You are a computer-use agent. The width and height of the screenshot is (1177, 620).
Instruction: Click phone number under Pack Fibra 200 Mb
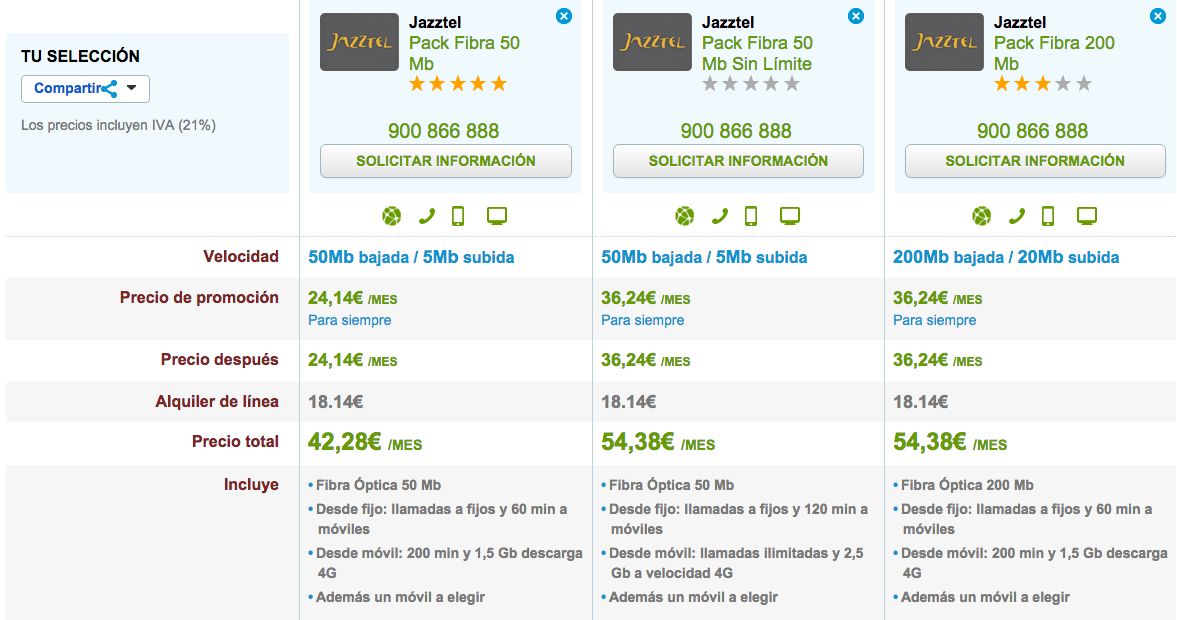pos(1033,131)
